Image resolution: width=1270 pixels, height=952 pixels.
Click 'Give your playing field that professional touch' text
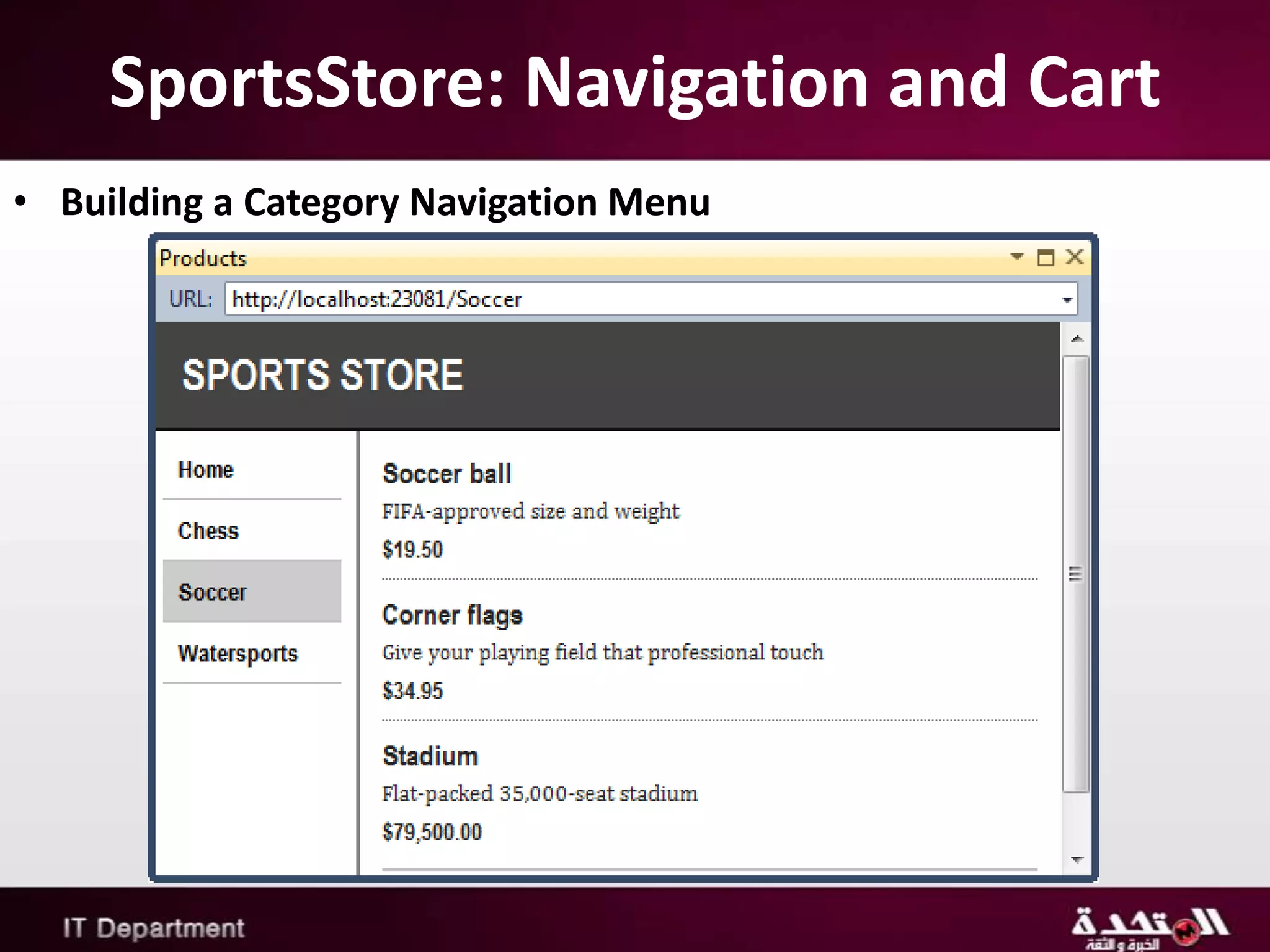(x=603, y=653)
